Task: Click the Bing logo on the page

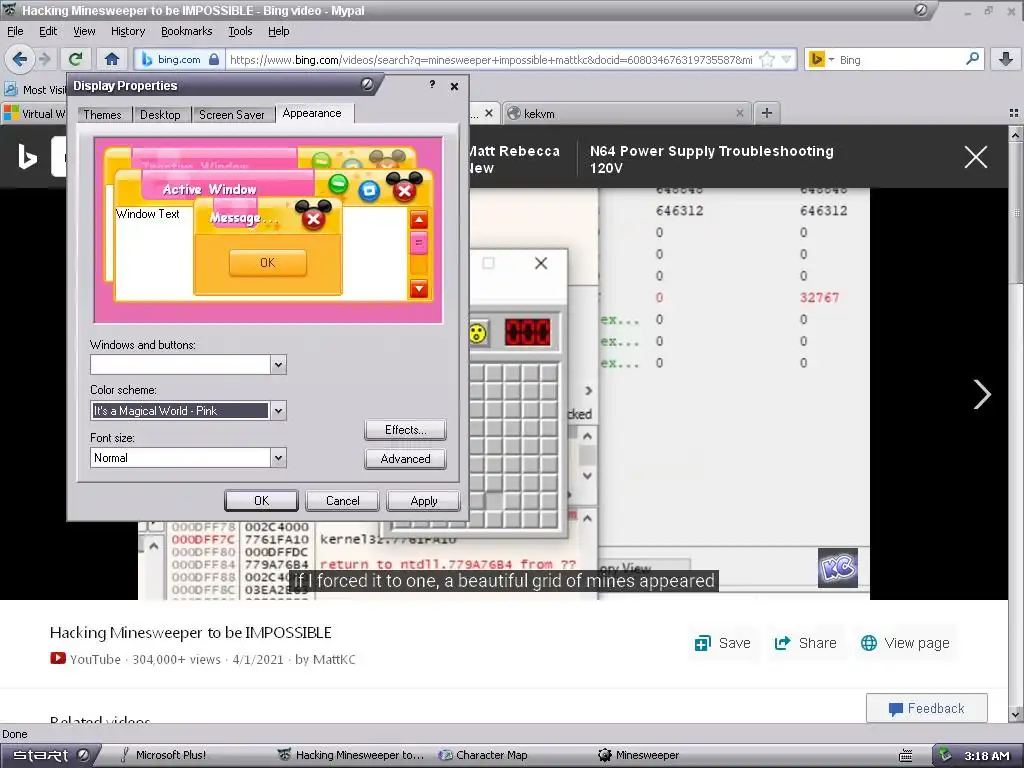Action: 27,157
